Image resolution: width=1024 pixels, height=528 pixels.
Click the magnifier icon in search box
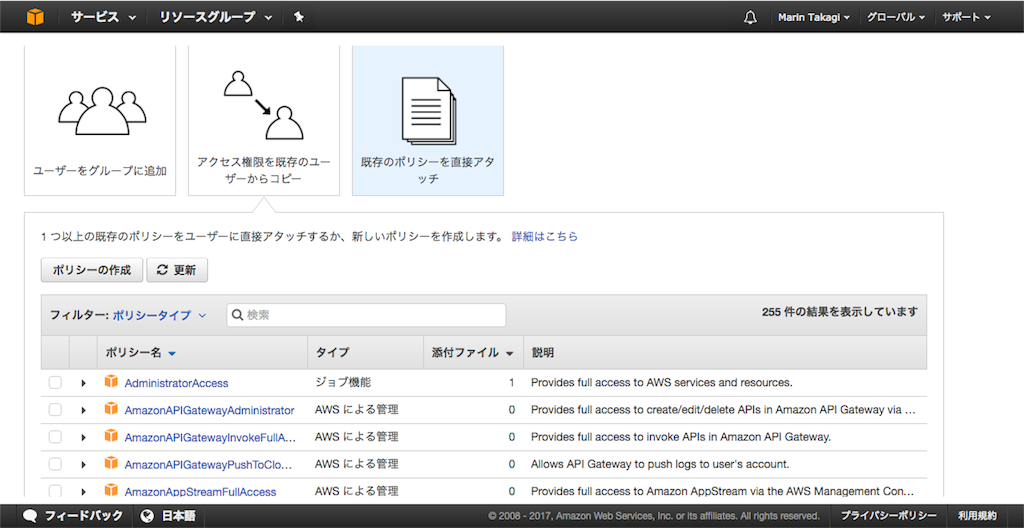pyautogui.click(x=238, y=315)
